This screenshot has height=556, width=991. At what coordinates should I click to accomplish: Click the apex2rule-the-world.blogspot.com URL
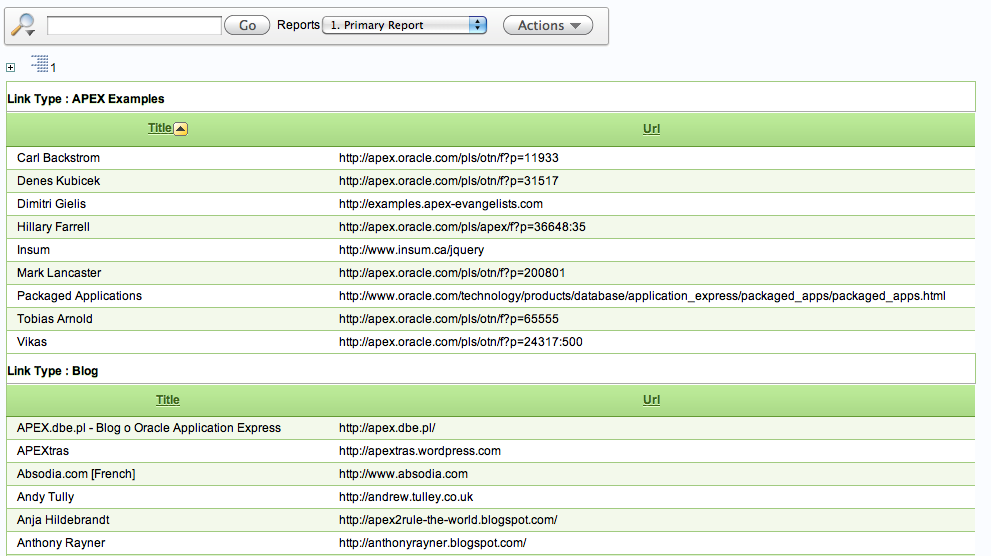(x=448, y=519)
